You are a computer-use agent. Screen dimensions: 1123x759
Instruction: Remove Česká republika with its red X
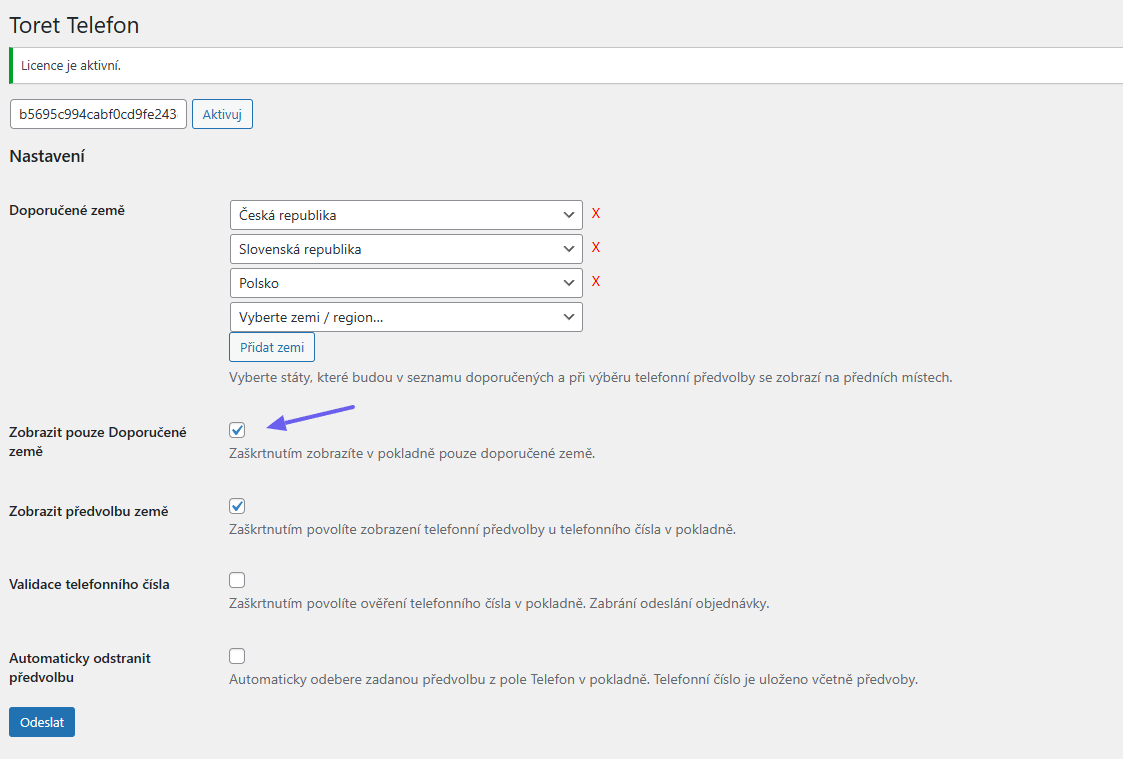[x=596, y=214]
